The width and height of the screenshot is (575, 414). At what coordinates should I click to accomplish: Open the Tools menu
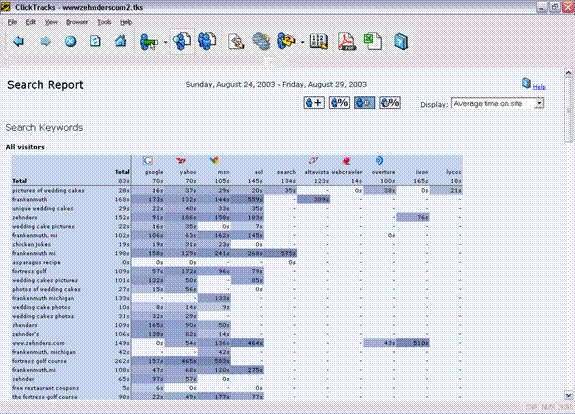[x=104, y=22]
